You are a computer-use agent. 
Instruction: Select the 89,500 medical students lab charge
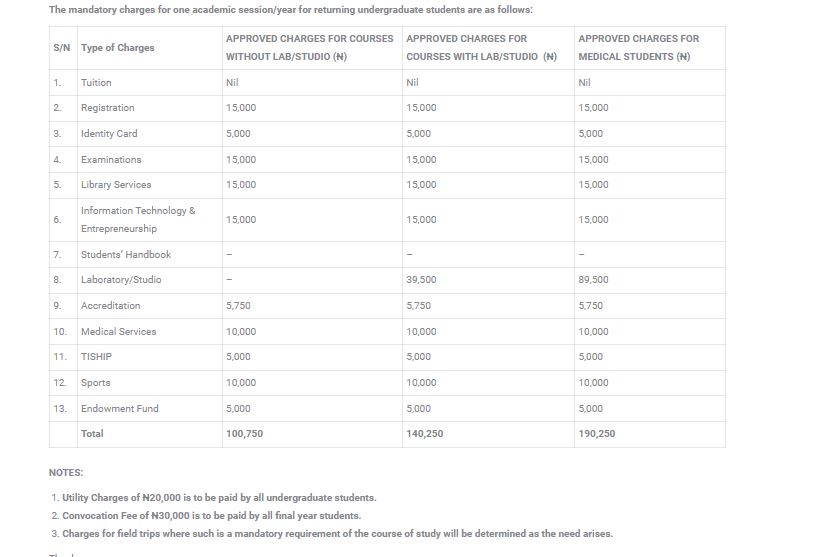[593, 280]
